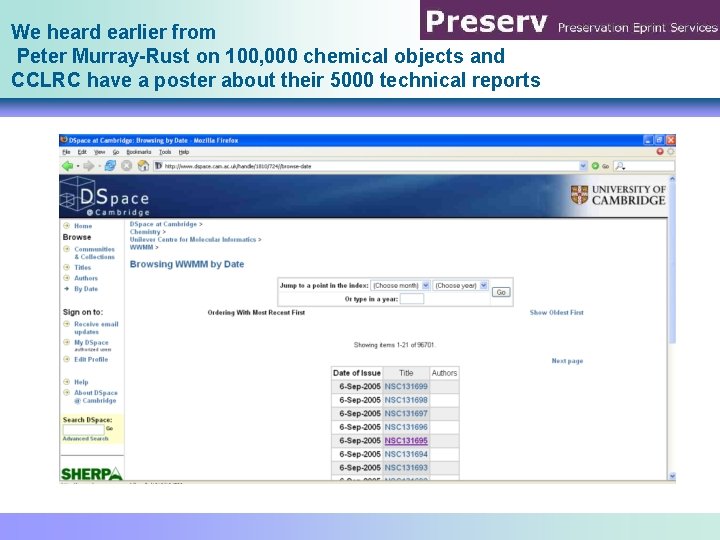Click the page vertical scrollbar up arrow
Viewport: 720px width, 540px height.
[x=672, y=179]
